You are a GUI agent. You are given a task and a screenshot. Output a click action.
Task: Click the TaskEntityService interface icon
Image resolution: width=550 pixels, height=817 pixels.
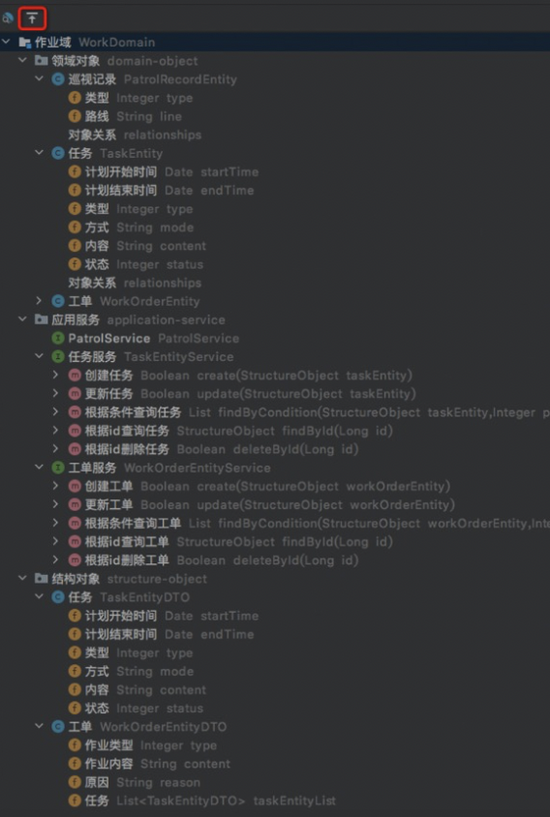pos(58,357)
